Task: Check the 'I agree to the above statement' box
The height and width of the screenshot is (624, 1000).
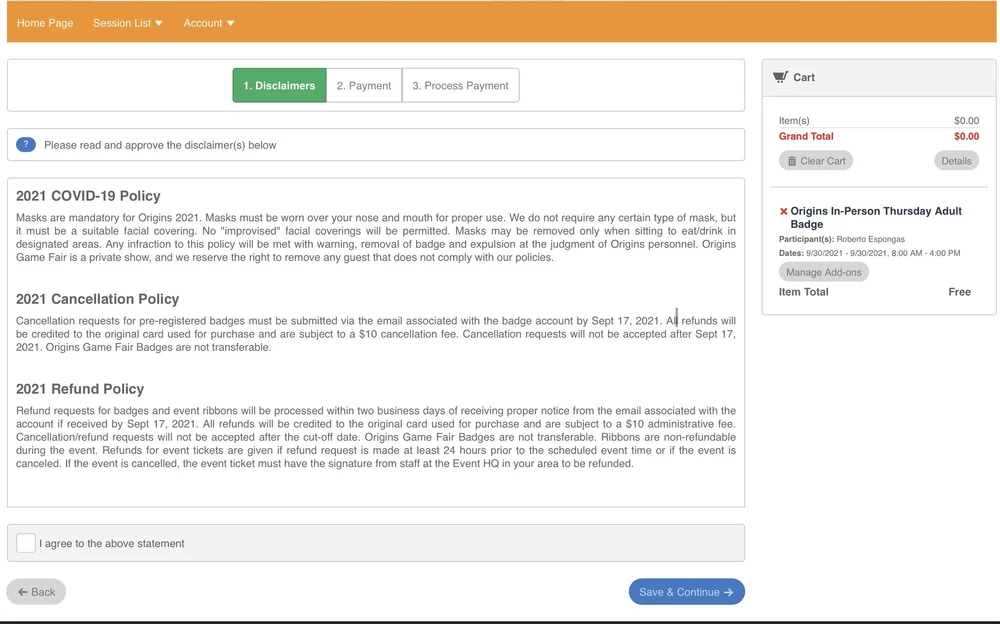Action: (x=26, y=543)
